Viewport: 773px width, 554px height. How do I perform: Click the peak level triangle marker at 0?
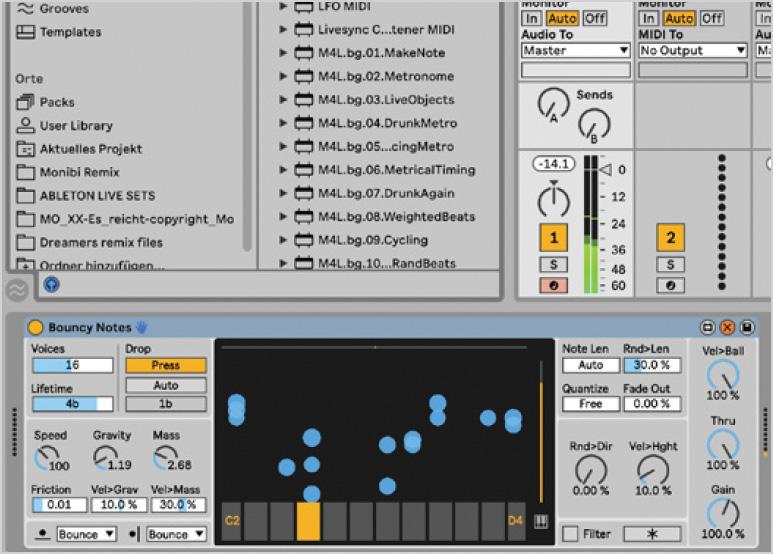pyautogui.click(x=605, y=170)
